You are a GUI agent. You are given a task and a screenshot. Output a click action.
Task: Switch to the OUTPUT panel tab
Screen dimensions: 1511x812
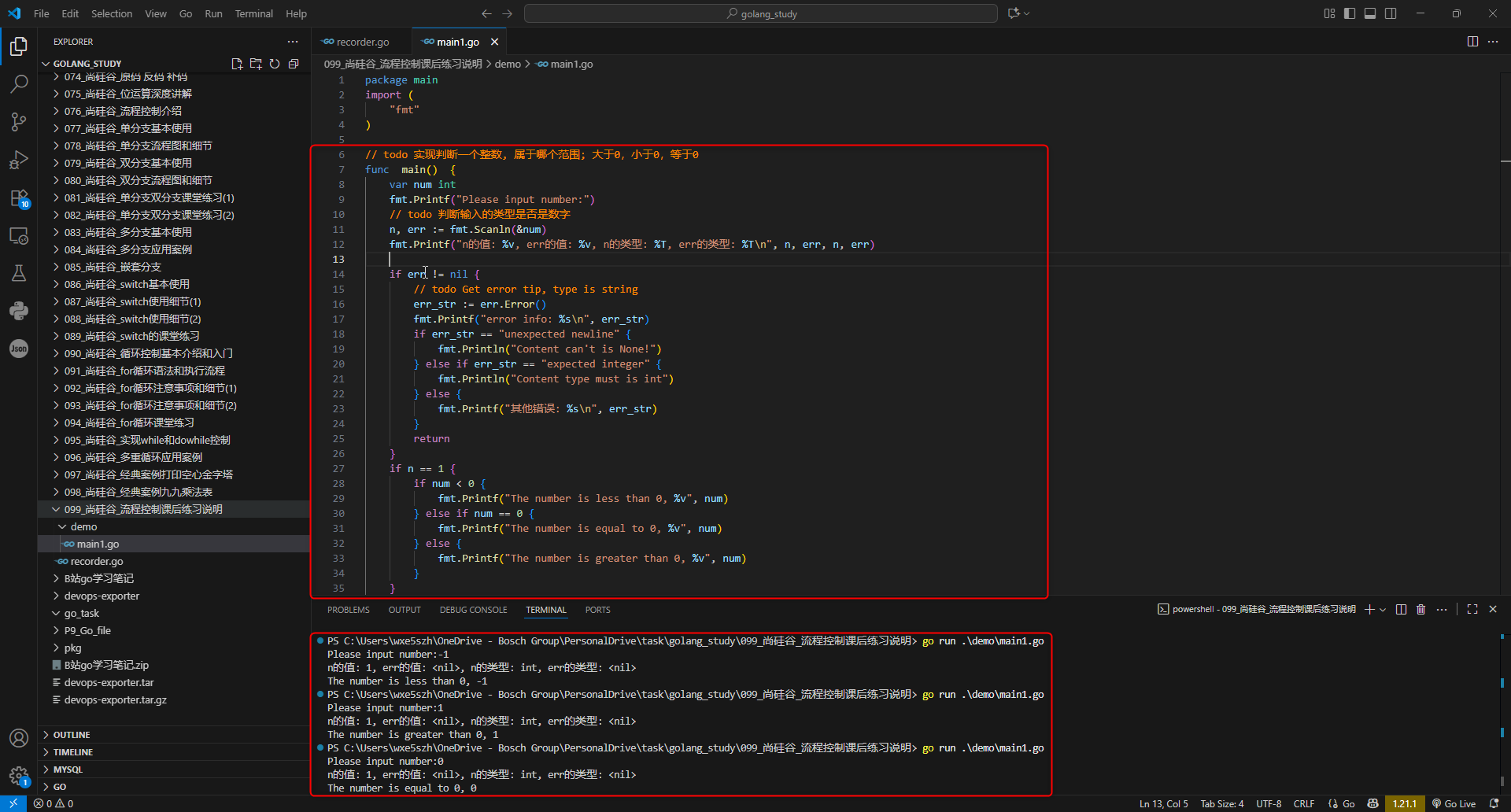pos(405,610)
